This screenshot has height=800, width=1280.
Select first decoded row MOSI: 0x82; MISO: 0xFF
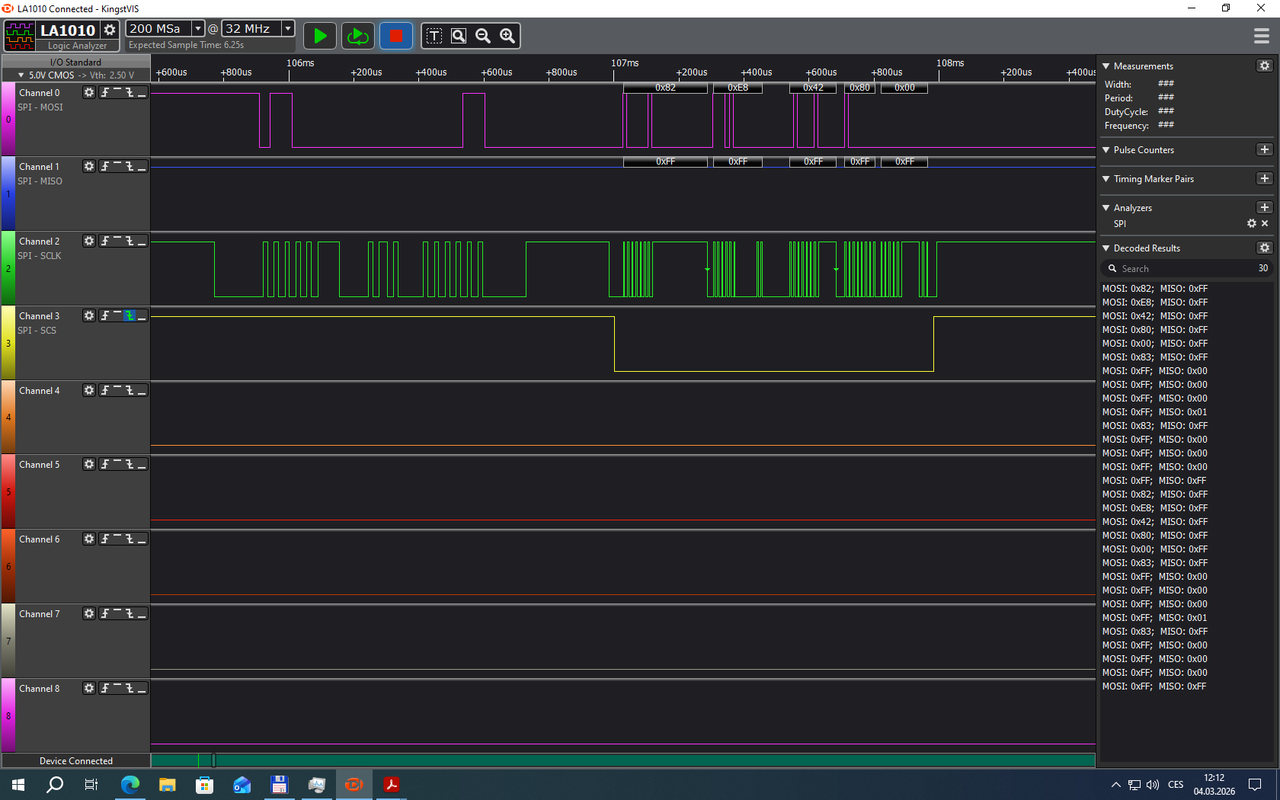[1155, 288]
